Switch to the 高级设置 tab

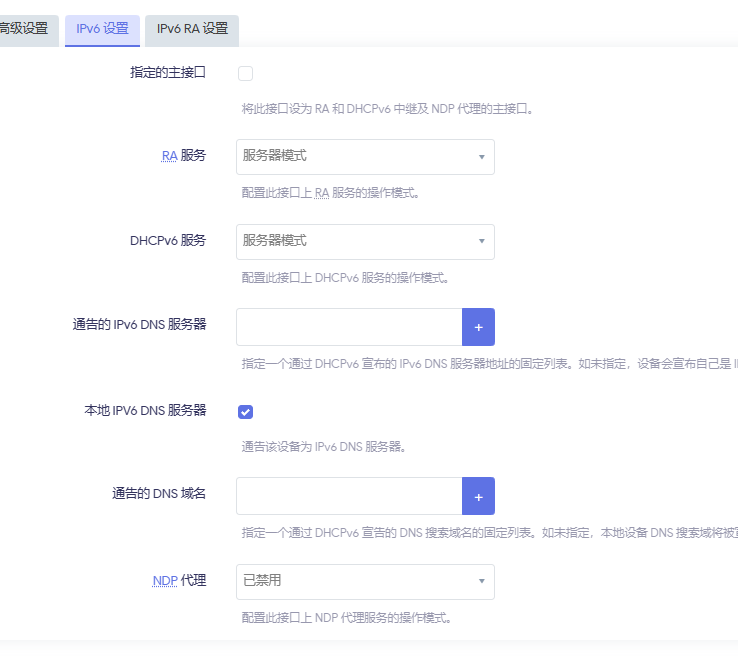pos(24,29)
